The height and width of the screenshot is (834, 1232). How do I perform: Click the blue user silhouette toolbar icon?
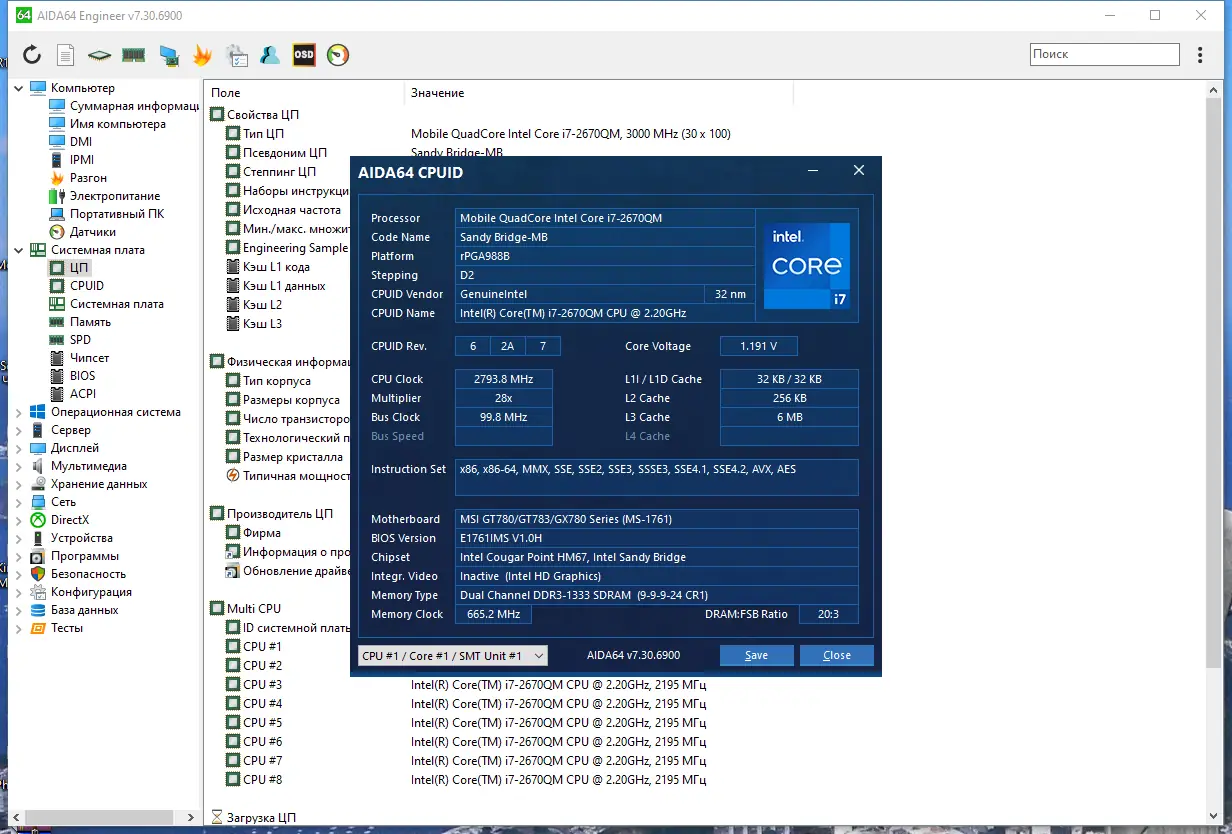(270, 55)
